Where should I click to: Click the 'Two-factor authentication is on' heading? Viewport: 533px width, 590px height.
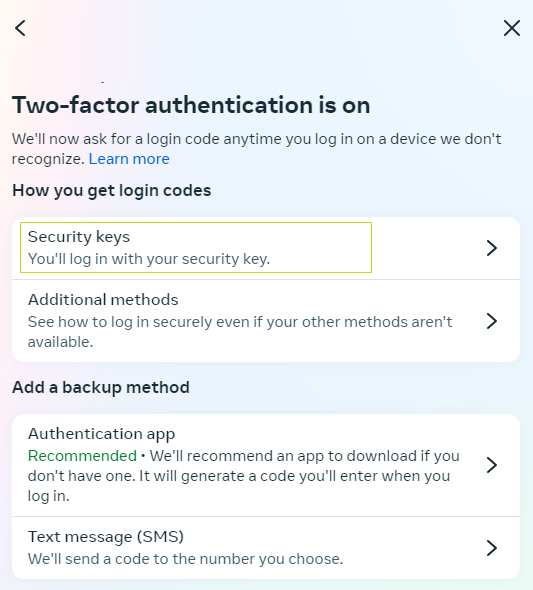(191, 105)
